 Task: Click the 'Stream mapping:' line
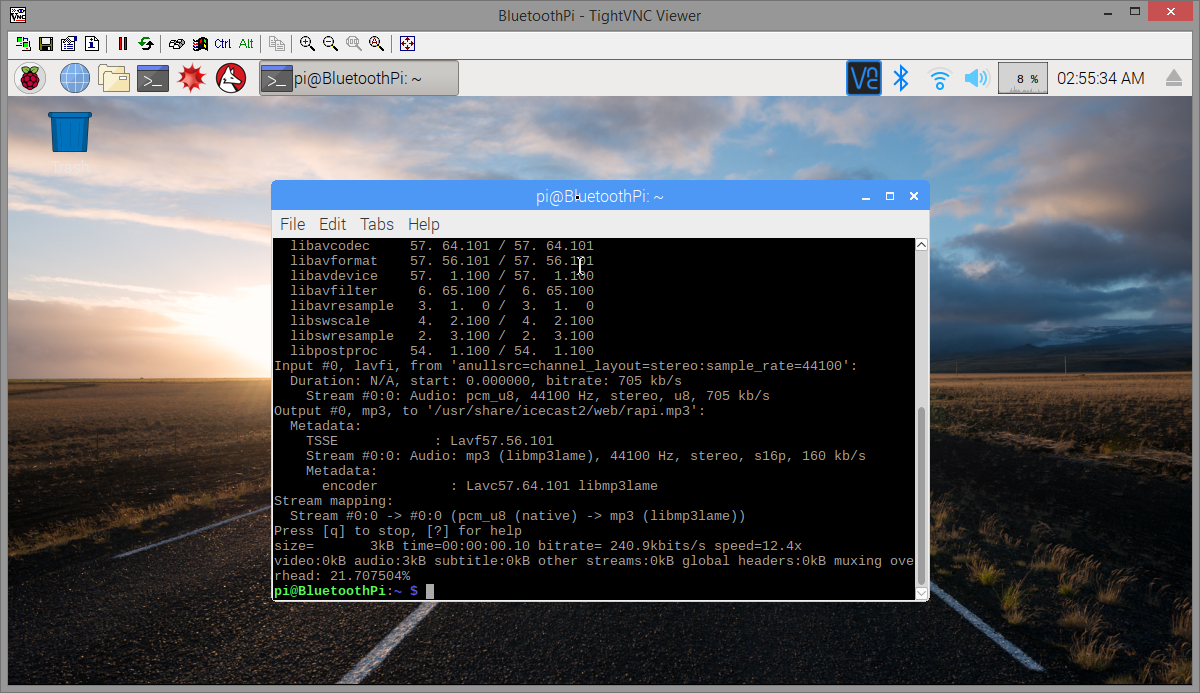333,501
